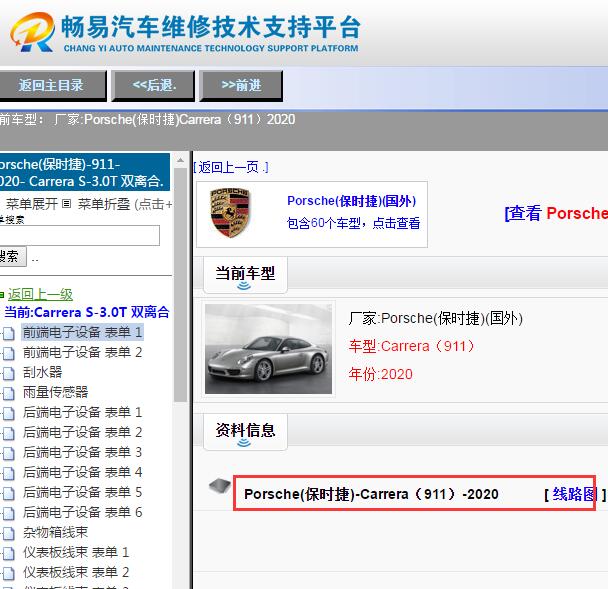The height and width of the screenshot is (589, 608).
Task: Select the 资料信息 tab header
Action: click(x=245, y=431)
